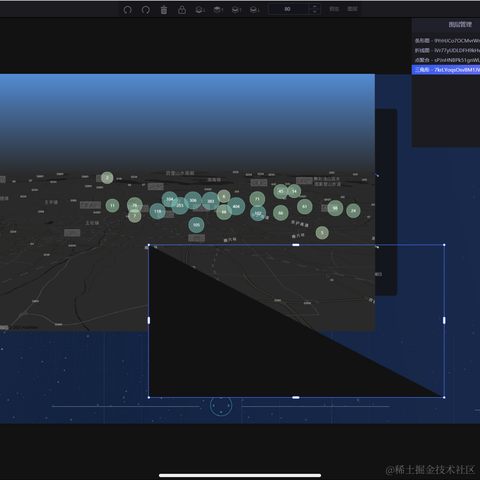Move layer down one level icon
This screenshot has width=480, height=480.
click(255, 10)
